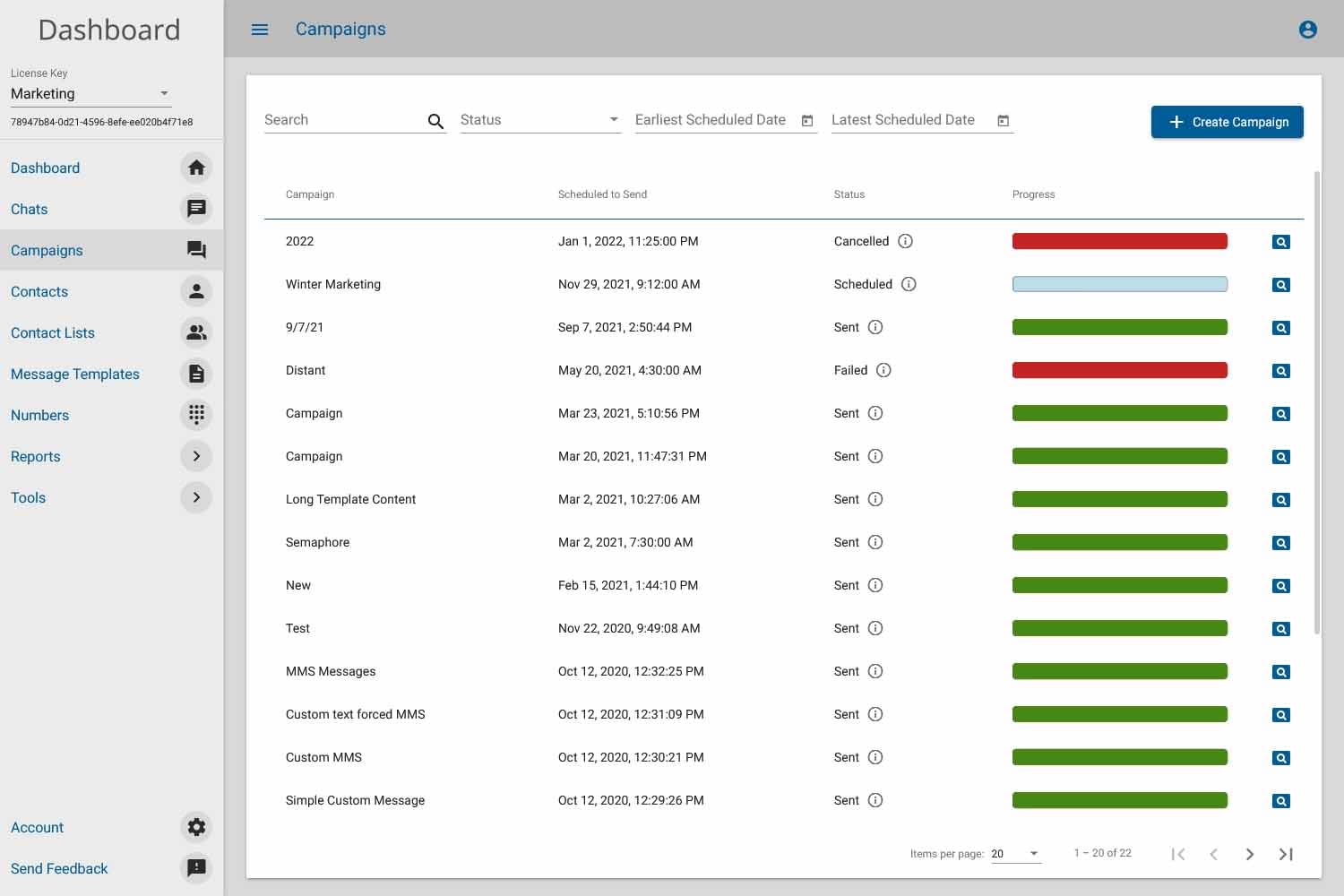Navigate to Contact Lists menu item
Screen dimensions: 1344x896
click(x=53, y=332)
